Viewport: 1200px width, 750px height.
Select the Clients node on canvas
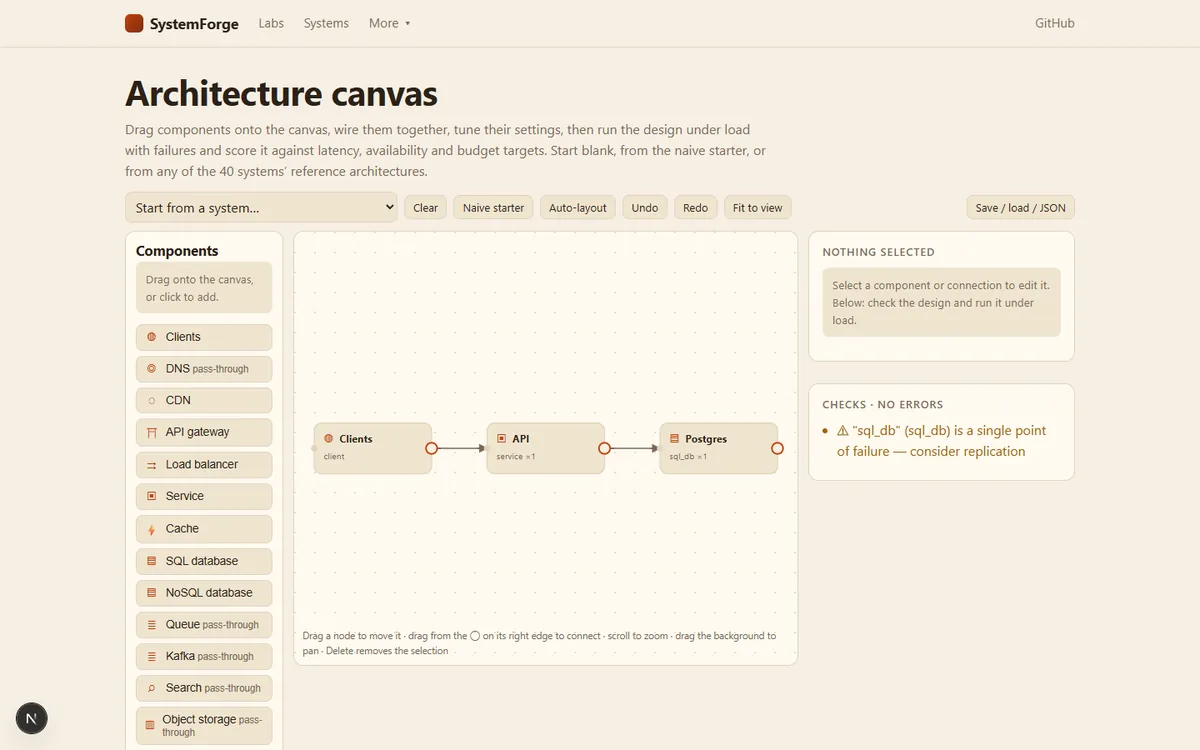[373, 448]
